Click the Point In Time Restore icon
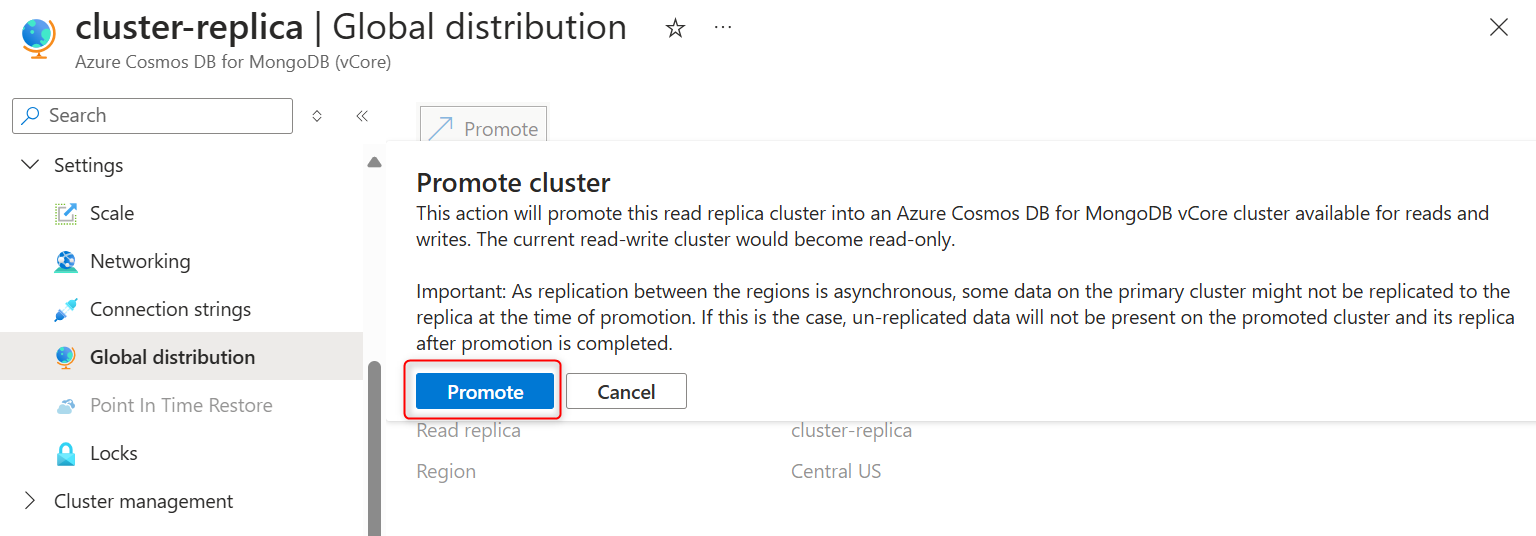Viewport: 1536px width, 536px height. pos(66,405)
